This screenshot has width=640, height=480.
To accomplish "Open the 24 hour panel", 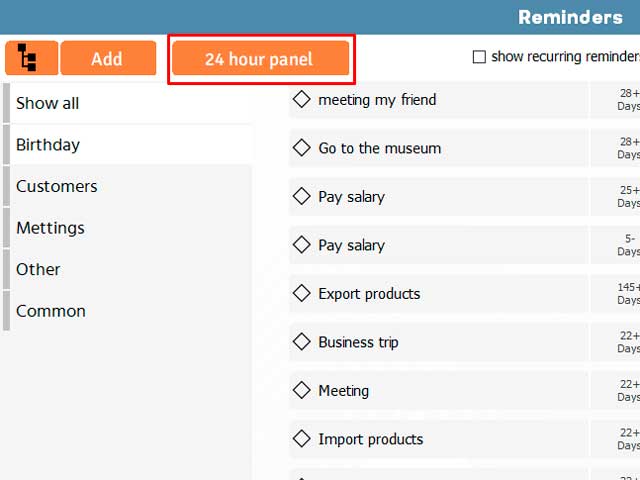I will click(260, 58).
